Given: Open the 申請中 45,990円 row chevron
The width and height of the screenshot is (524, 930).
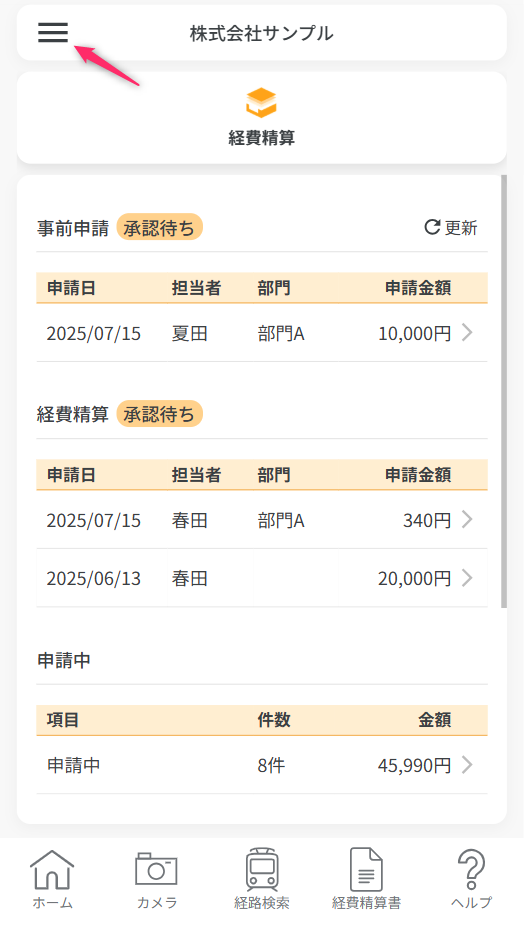Looking at the screenshot, I should (467, 765).
